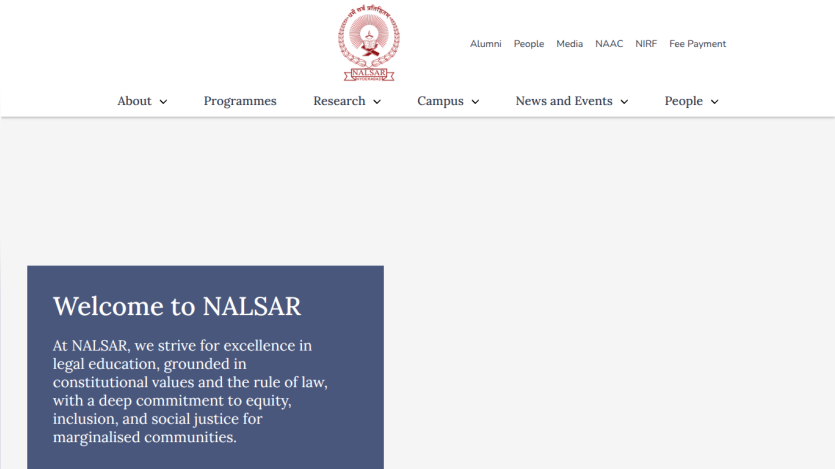Open the People item in main navigation
The image size is (835, 469).
683,101
